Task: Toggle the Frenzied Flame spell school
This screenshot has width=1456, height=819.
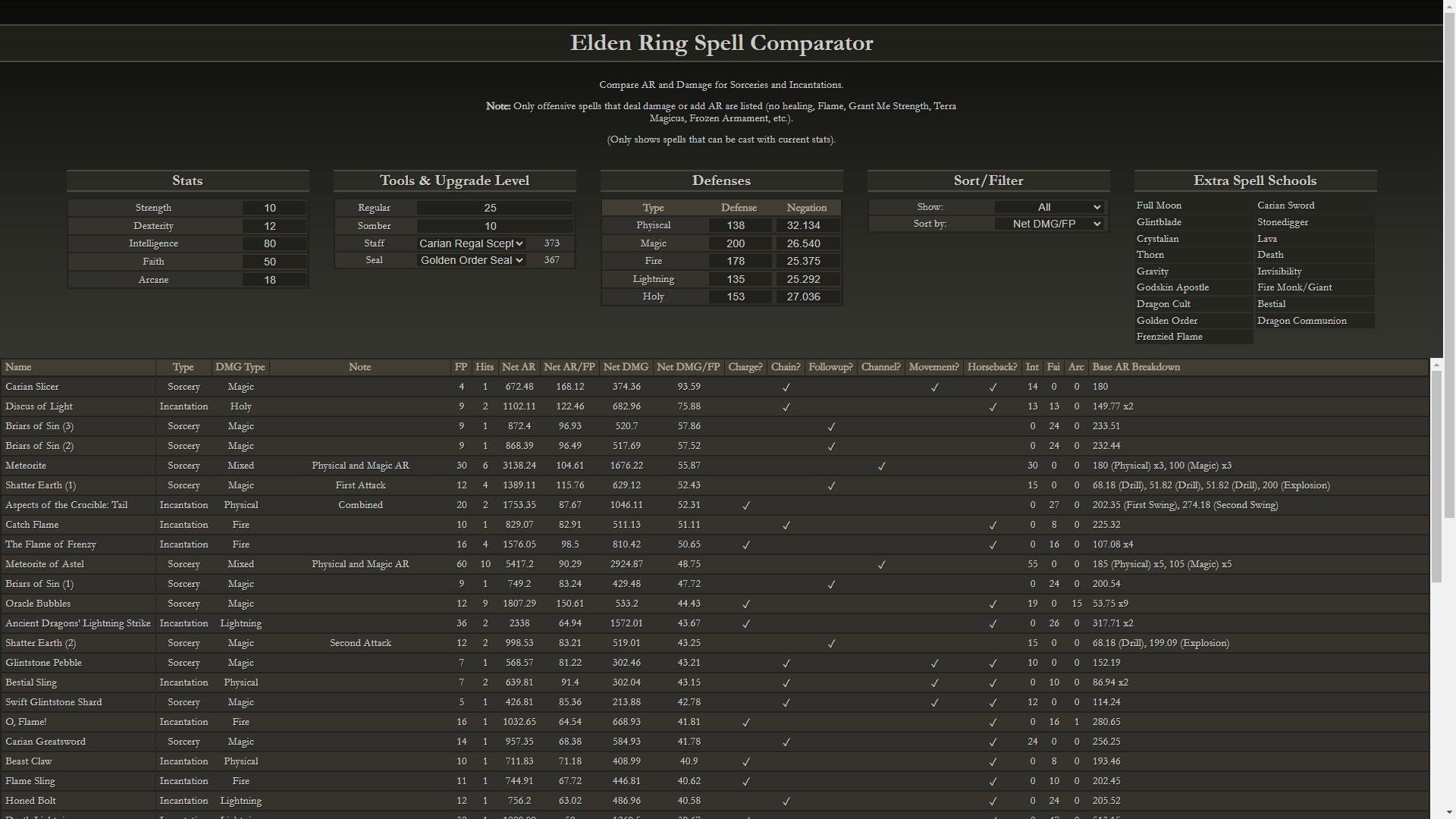Action: [1194, 337]
